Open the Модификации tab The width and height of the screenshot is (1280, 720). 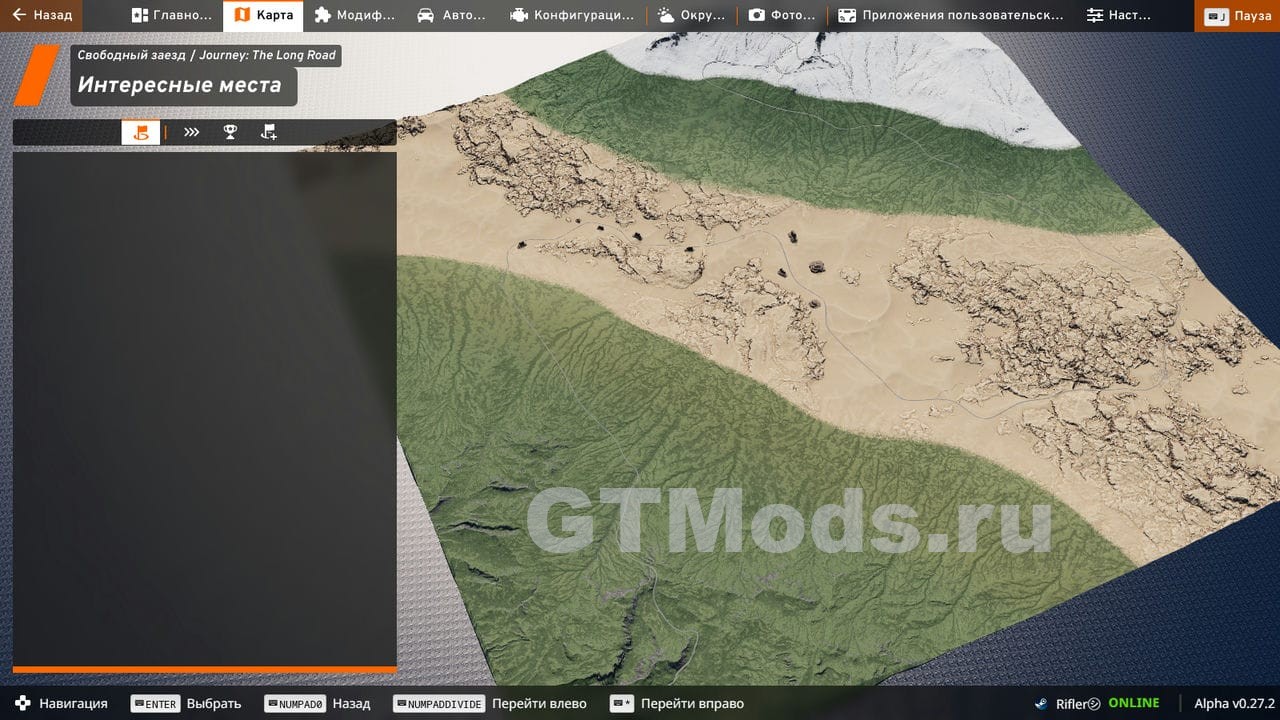tap(354, 15)
